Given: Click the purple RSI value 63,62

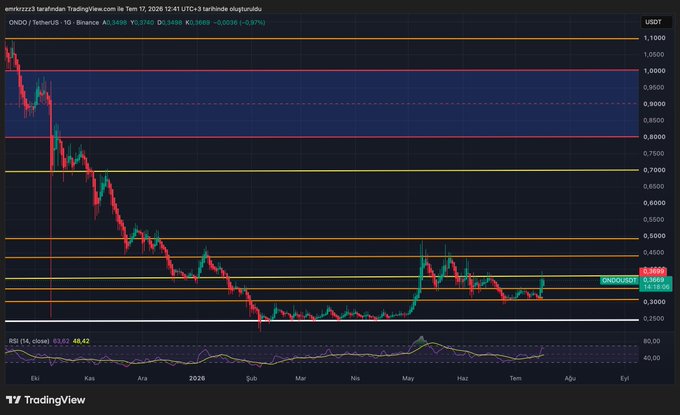Looking at the screenshot, I should pos(61,341).
